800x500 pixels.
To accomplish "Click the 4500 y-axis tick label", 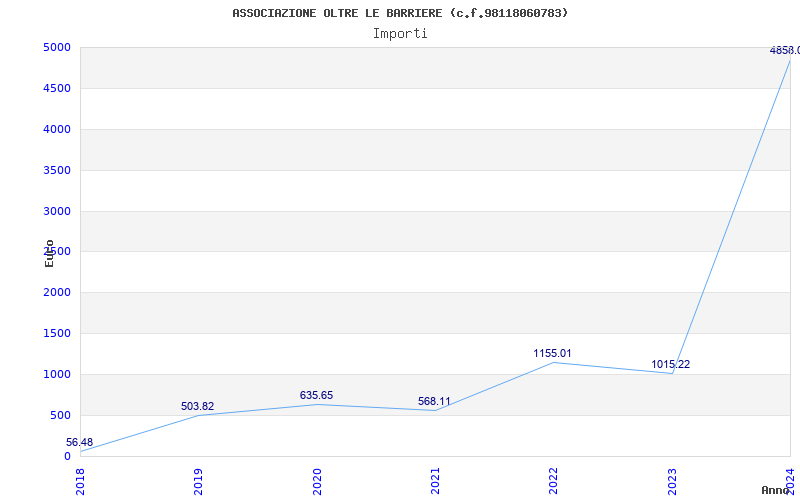I will tap(57, 88).
